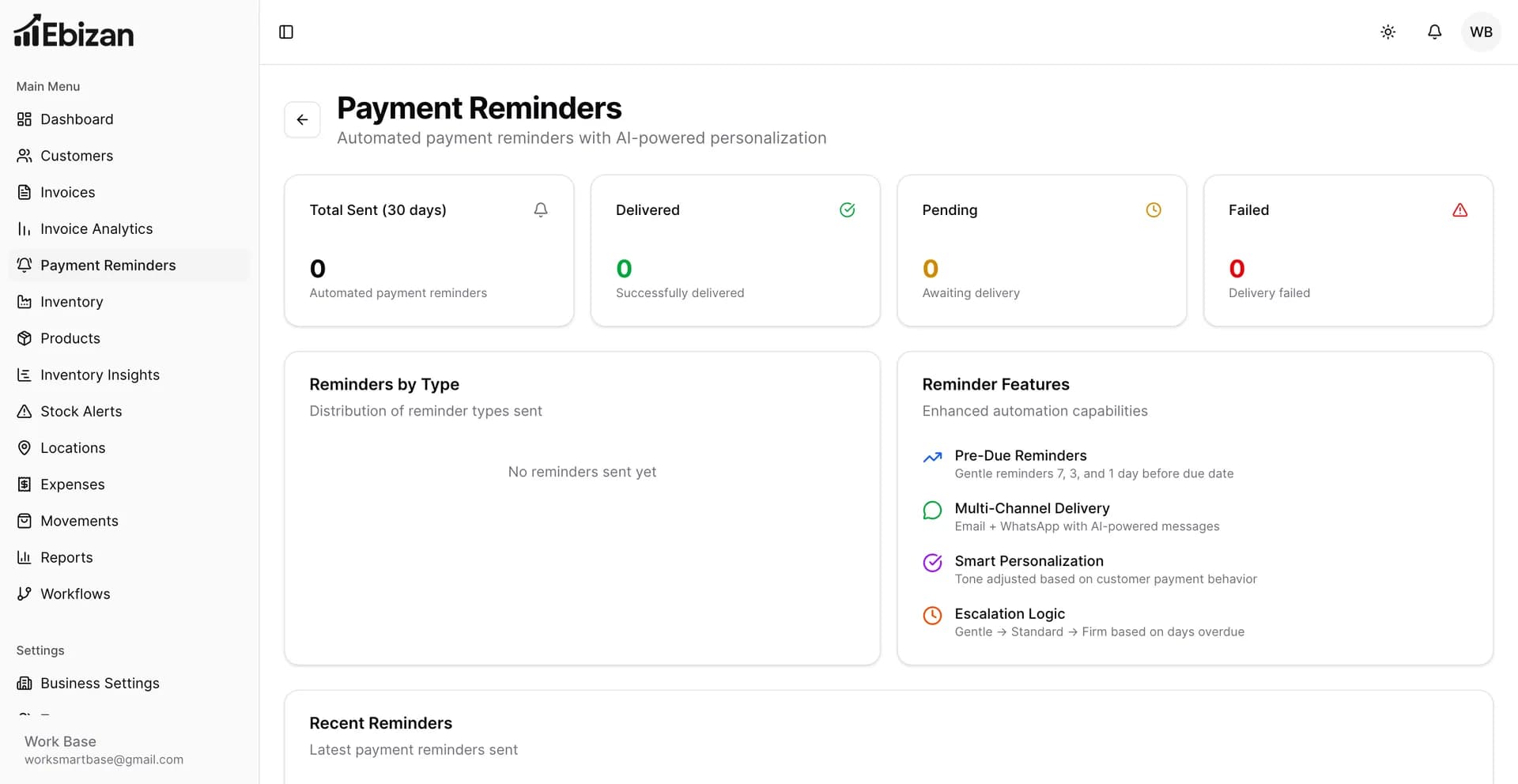The height and width of the screenshot is (784, 1518).
Task: Open Invoice Analytics in sidebar
Action: (96, 228)
